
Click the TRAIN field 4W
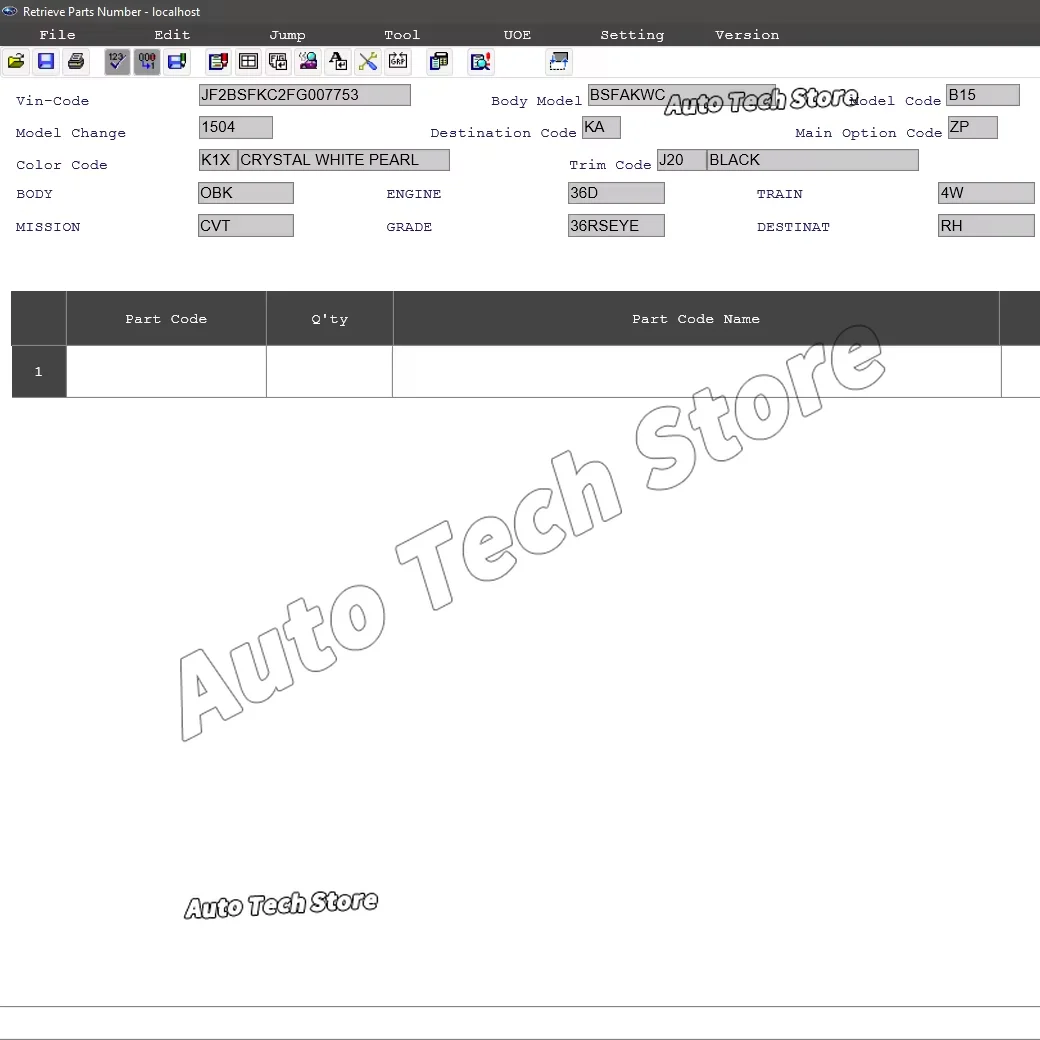pos(986,193)
